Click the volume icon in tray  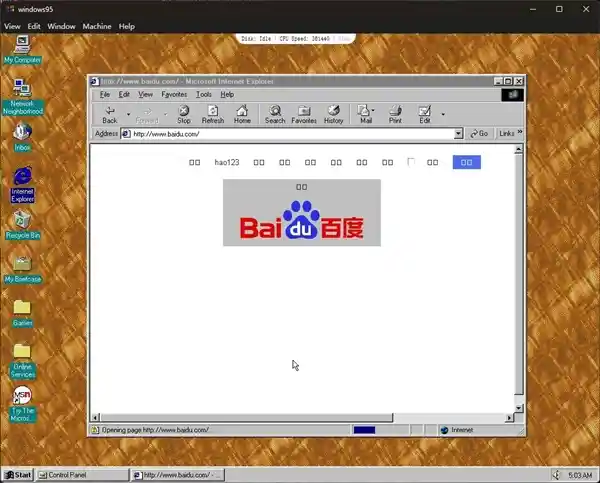point(556,475)
